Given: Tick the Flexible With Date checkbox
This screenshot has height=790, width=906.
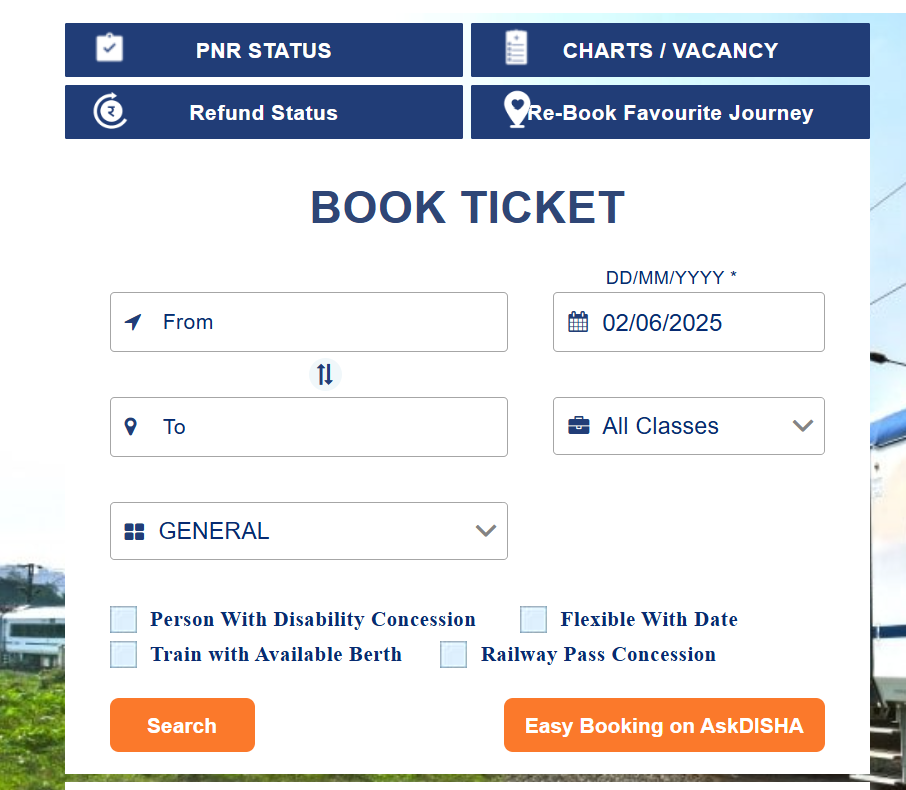Looking at the screenshot, I should 533,620.
